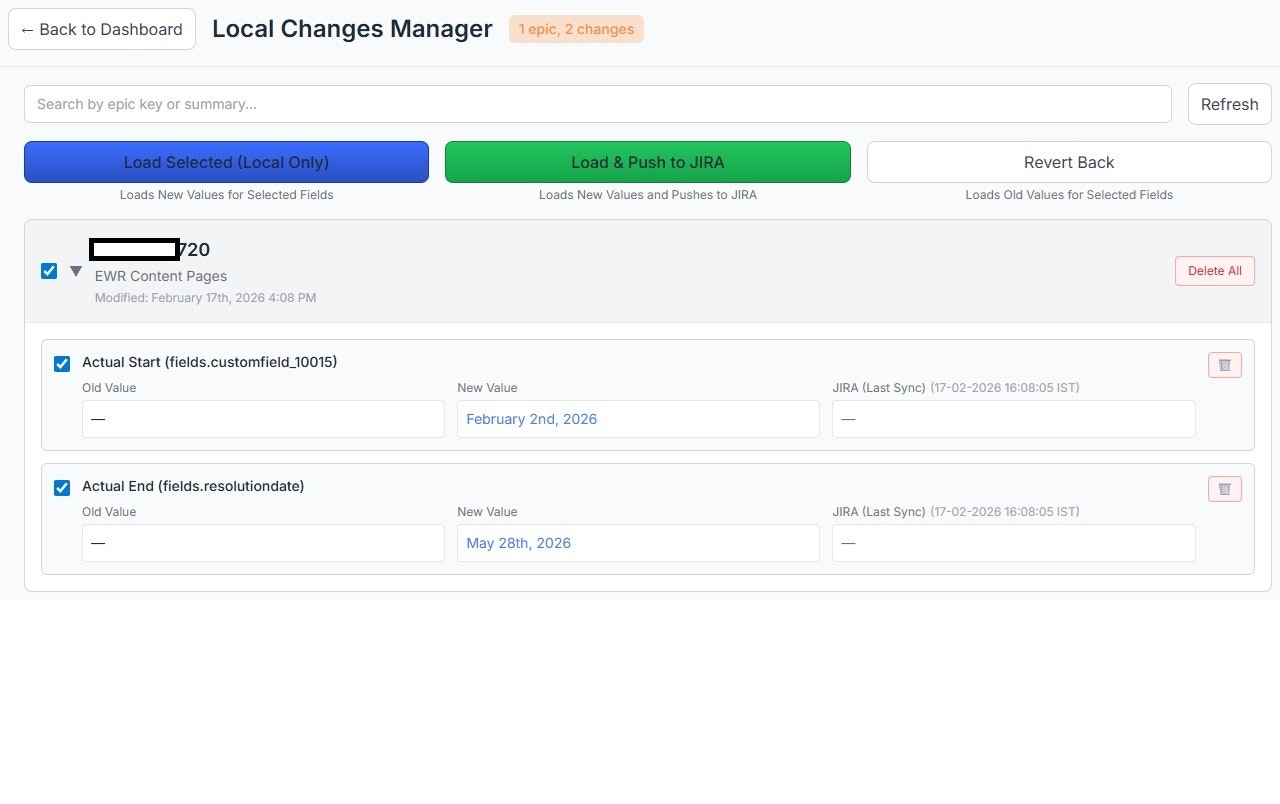Click the Old Value field for Actual Start

(x=262, y=419)
